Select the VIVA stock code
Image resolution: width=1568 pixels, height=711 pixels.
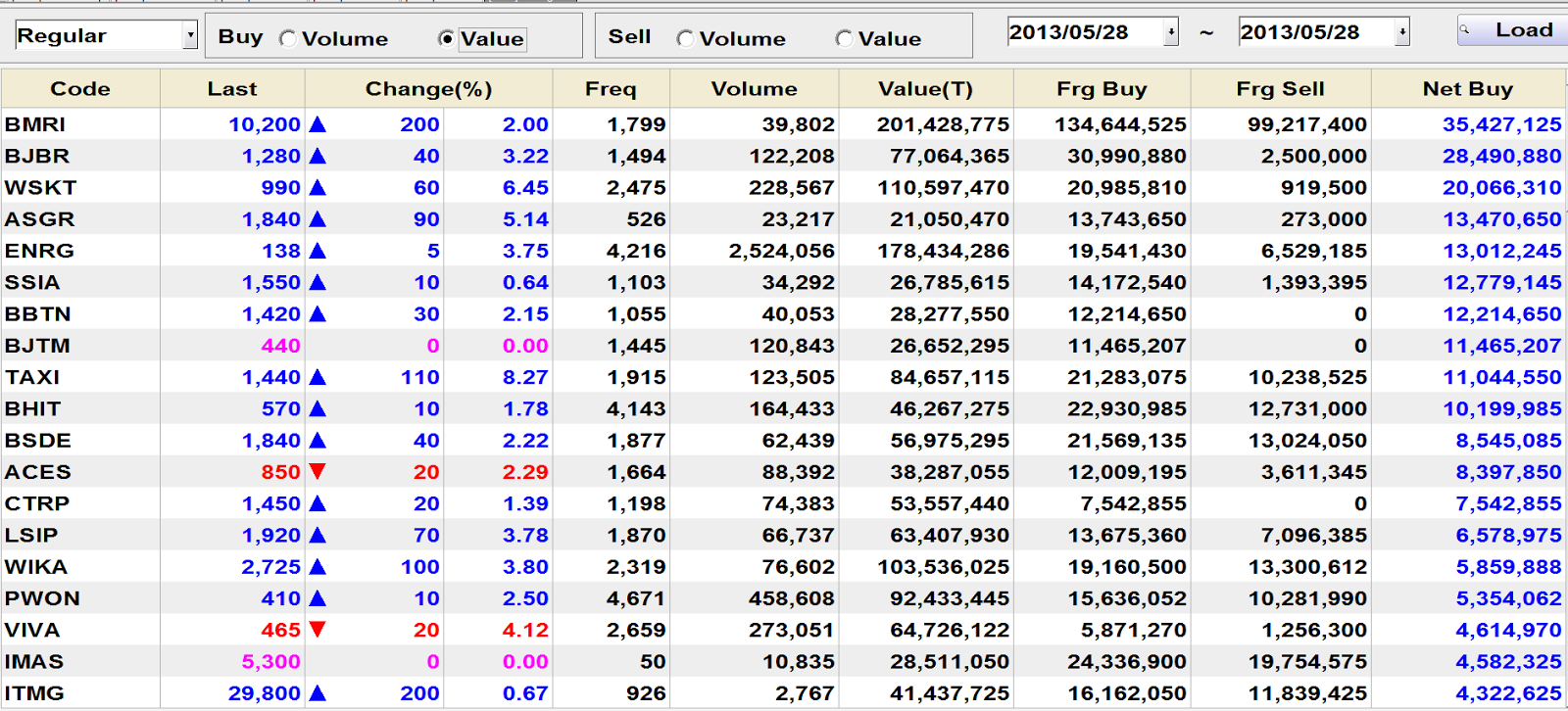coord(32,630)
